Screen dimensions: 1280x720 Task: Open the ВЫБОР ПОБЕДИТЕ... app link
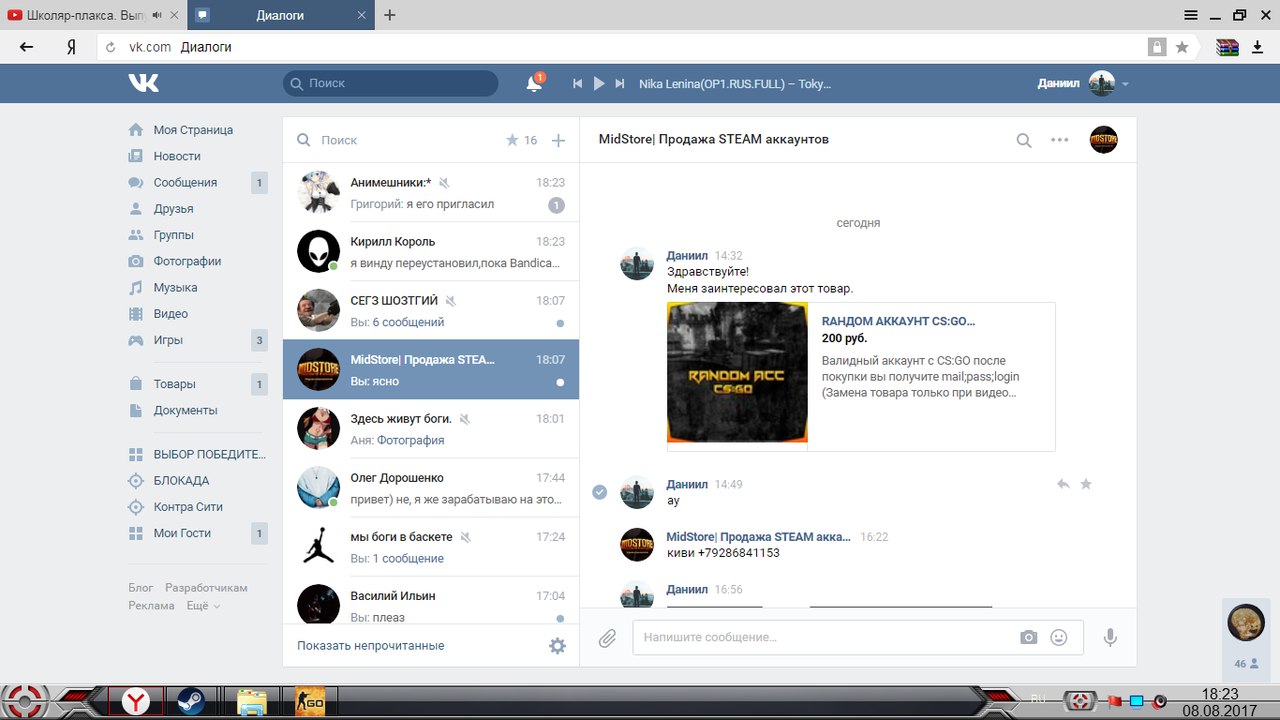click(x=209, y=454)
